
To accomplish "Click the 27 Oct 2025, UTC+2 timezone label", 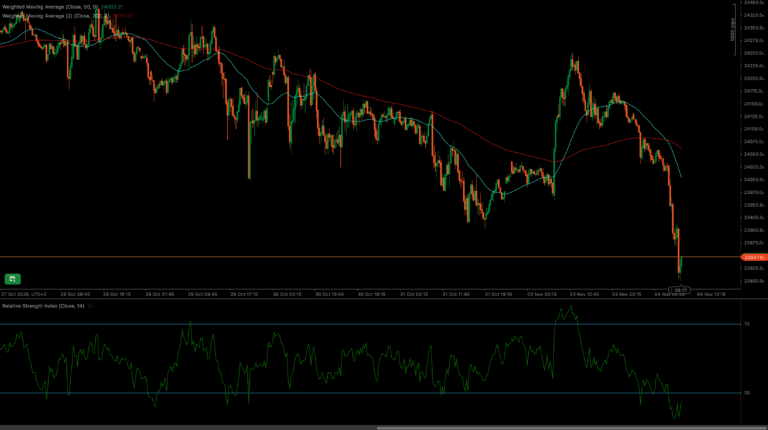I will (23, 295).
